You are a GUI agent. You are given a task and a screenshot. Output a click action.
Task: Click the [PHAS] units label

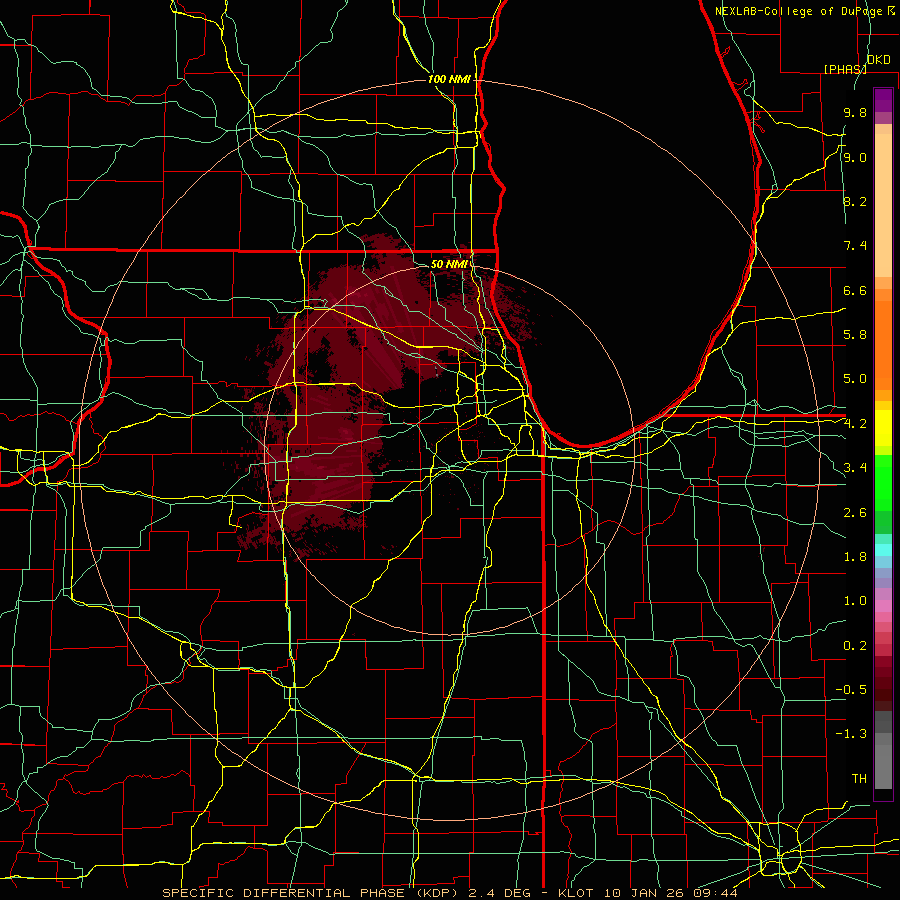(x=845, y=69)
